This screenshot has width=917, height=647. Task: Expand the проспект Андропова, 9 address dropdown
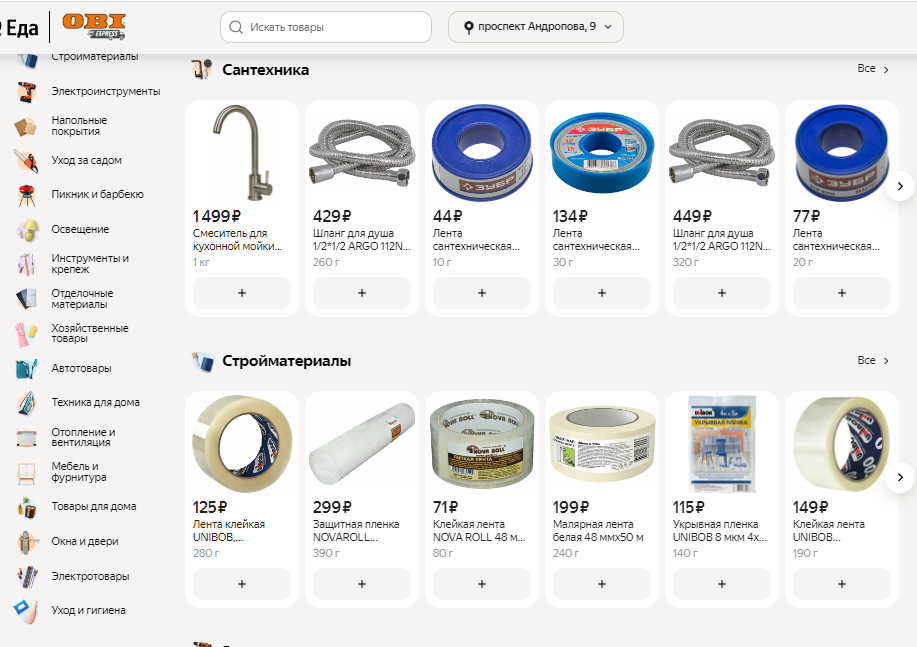pyautogui.click(x=536, y=27)
